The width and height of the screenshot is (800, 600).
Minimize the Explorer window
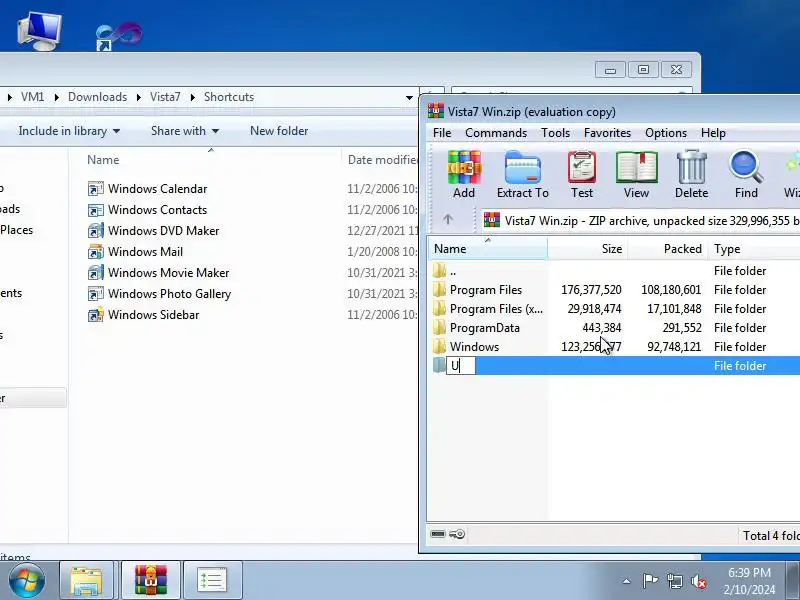tap(610, 69)
